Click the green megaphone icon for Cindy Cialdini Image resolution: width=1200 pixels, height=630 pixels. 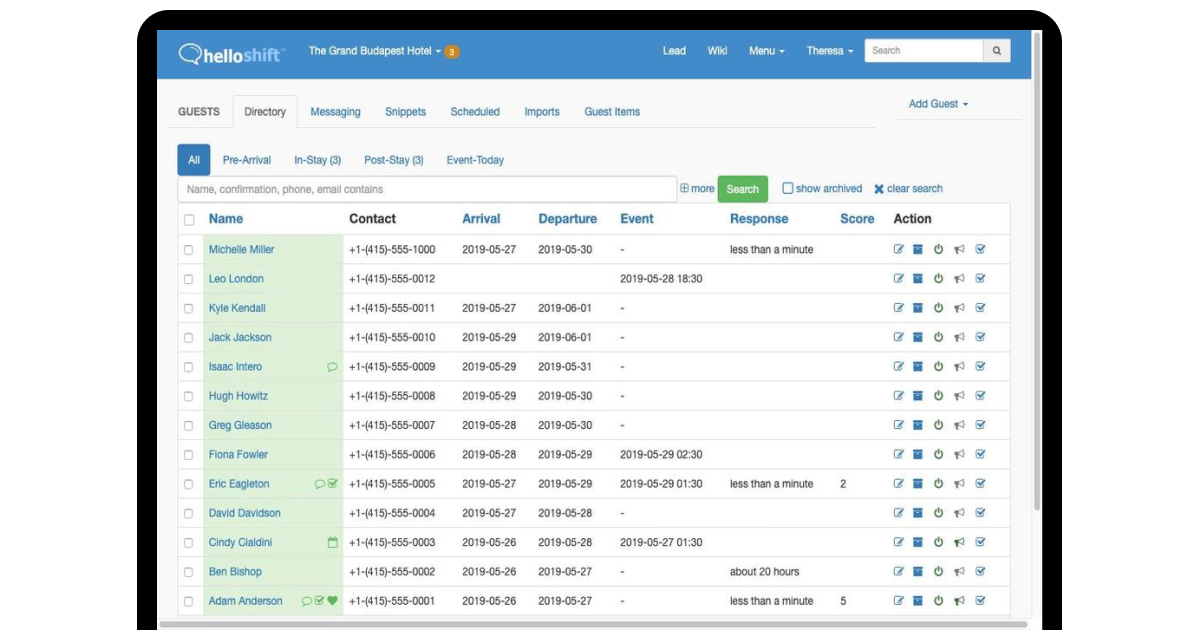pos(959,542)
